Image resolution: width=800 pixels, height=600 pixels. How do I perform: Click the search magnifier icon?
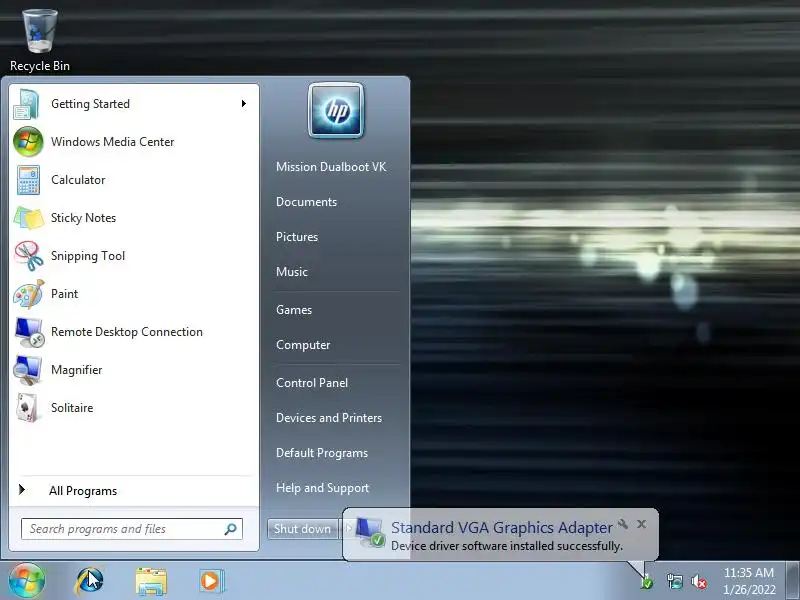click(231, 529)
